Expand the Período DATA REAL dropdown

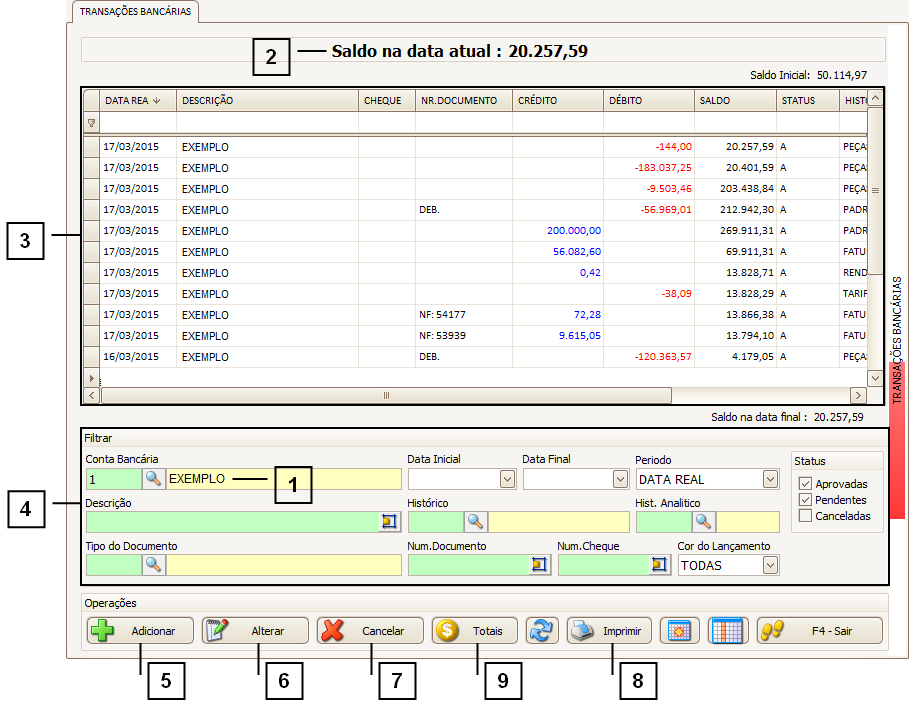point(769,479)
